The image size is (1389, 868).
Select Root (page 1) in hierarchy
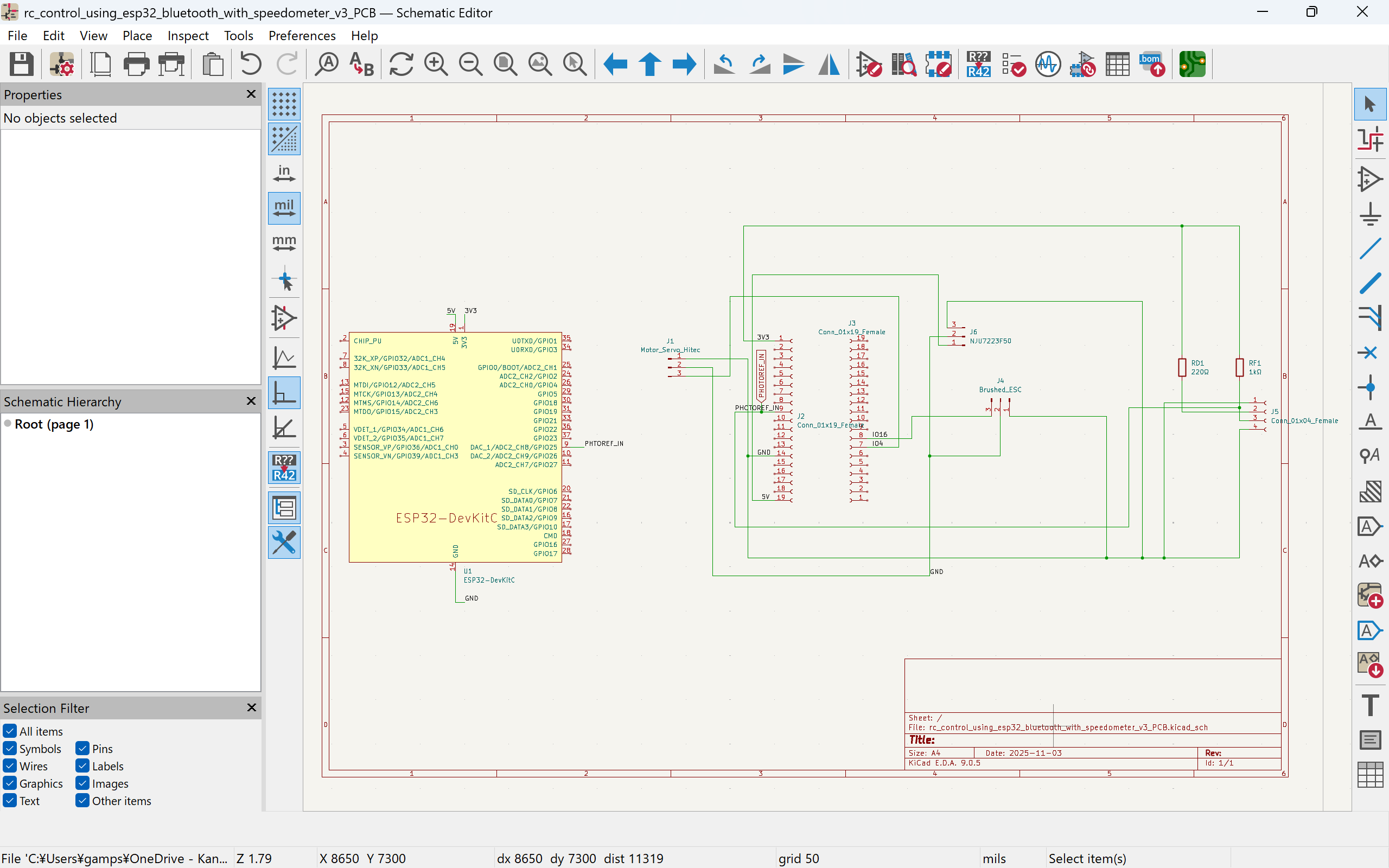point(54,424)
